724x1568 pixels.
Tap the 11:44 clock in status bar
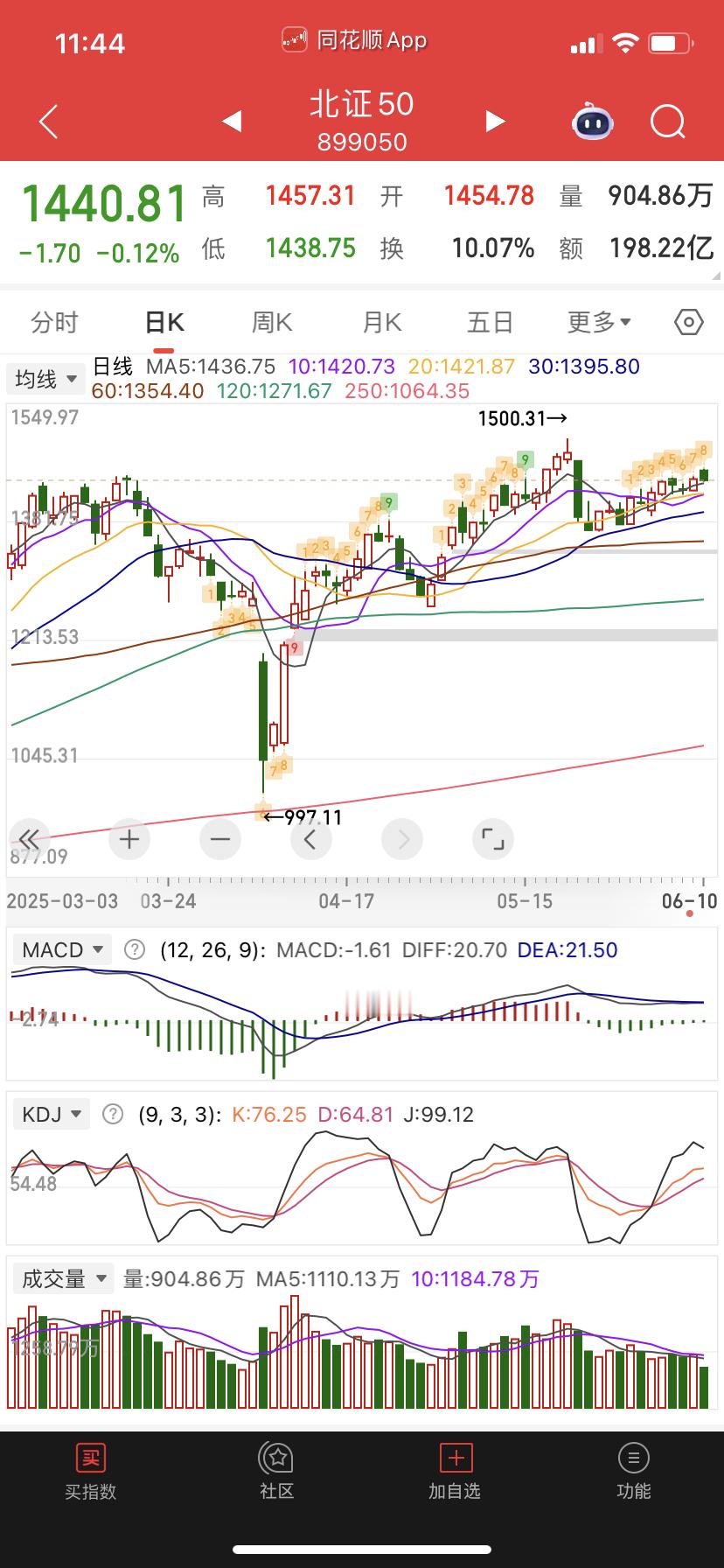coord(90,44)
